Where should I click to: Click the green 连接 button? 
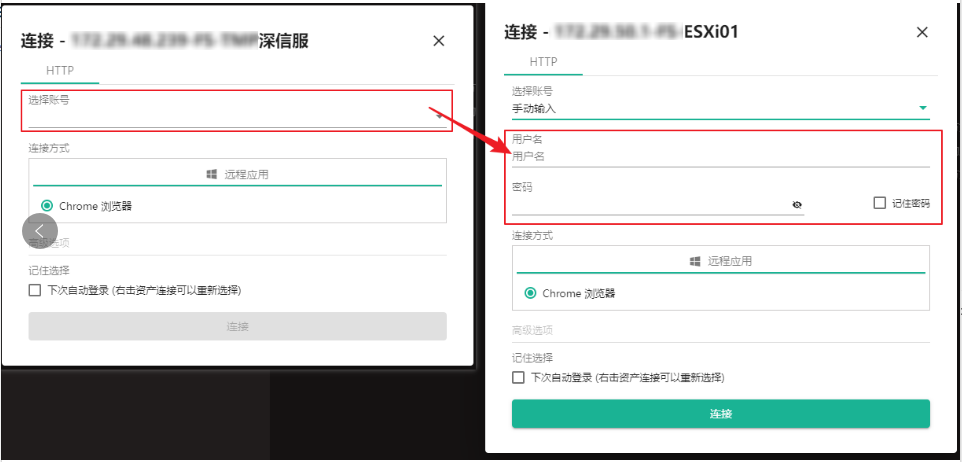click(721, 414)
